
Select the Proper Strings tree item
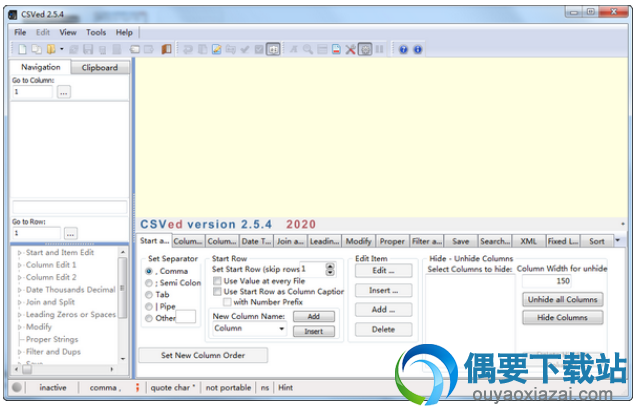(52, 339)
